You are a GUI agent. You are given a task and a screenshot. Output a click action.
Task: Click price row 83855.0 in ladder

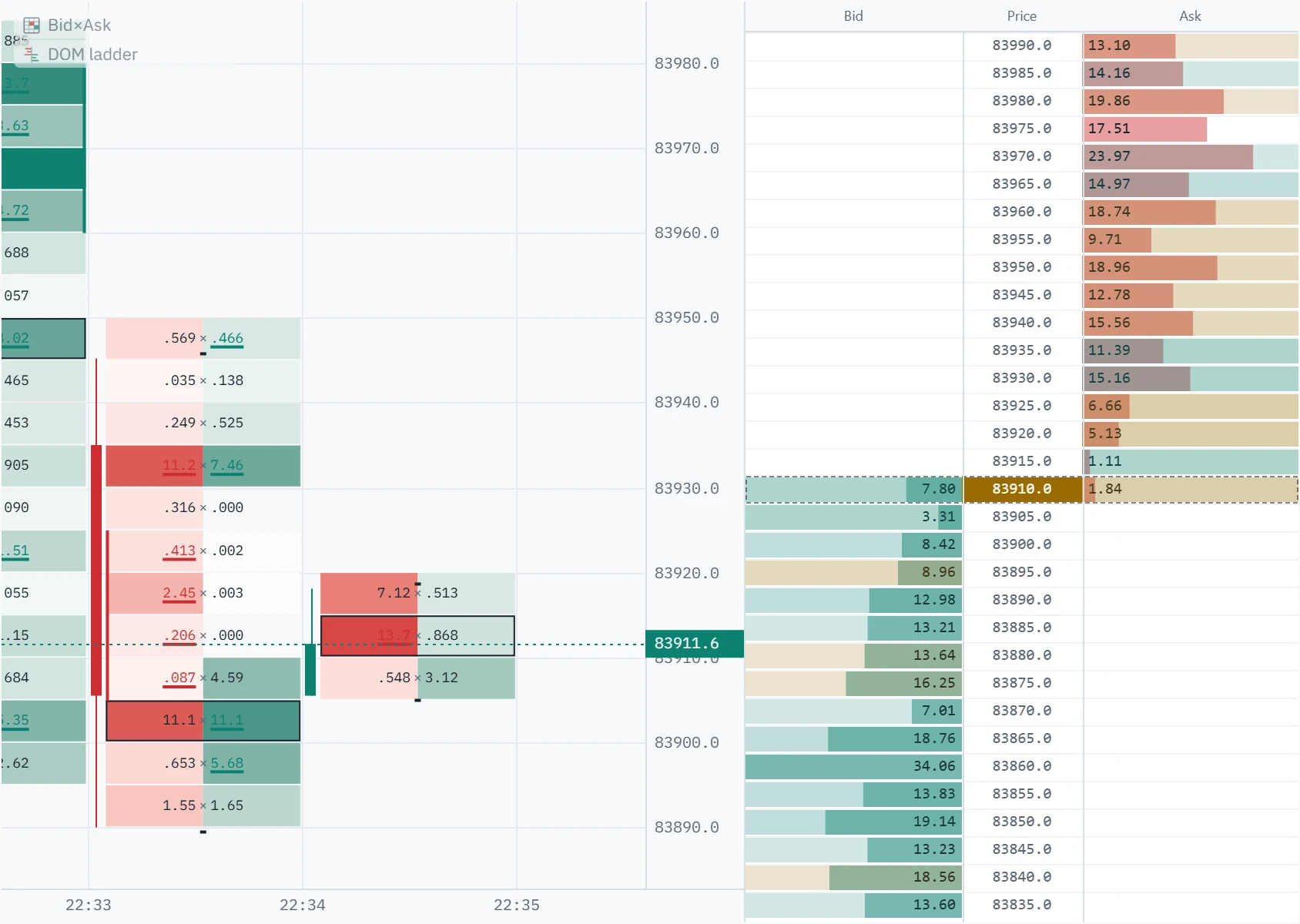pos(1022,794)
